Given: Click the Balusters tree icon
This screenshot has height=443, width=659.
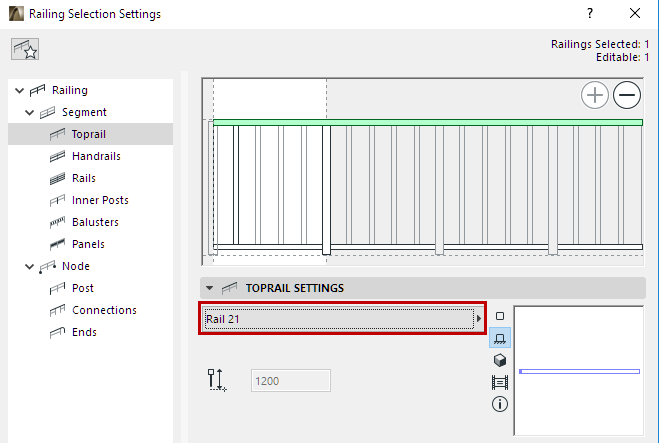Looking at the screenshot, I should point(58,222).
